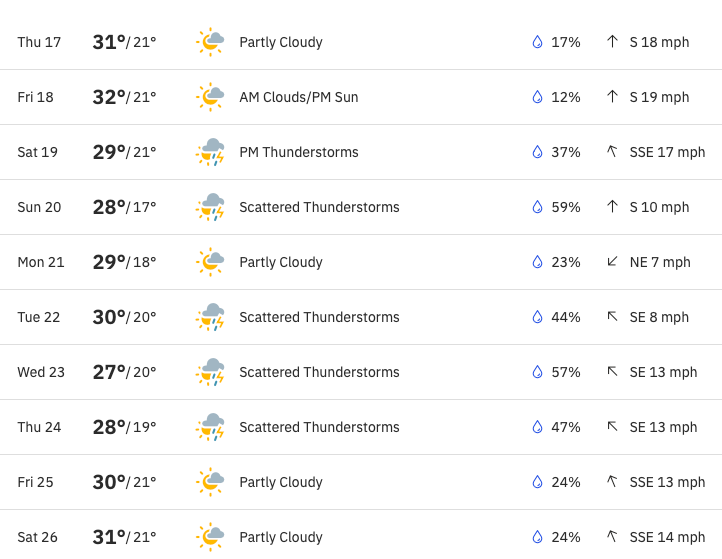Expand the Fri 18 forecast row
The width and height of the screenshot is (722, 559).
coord(361,97)
